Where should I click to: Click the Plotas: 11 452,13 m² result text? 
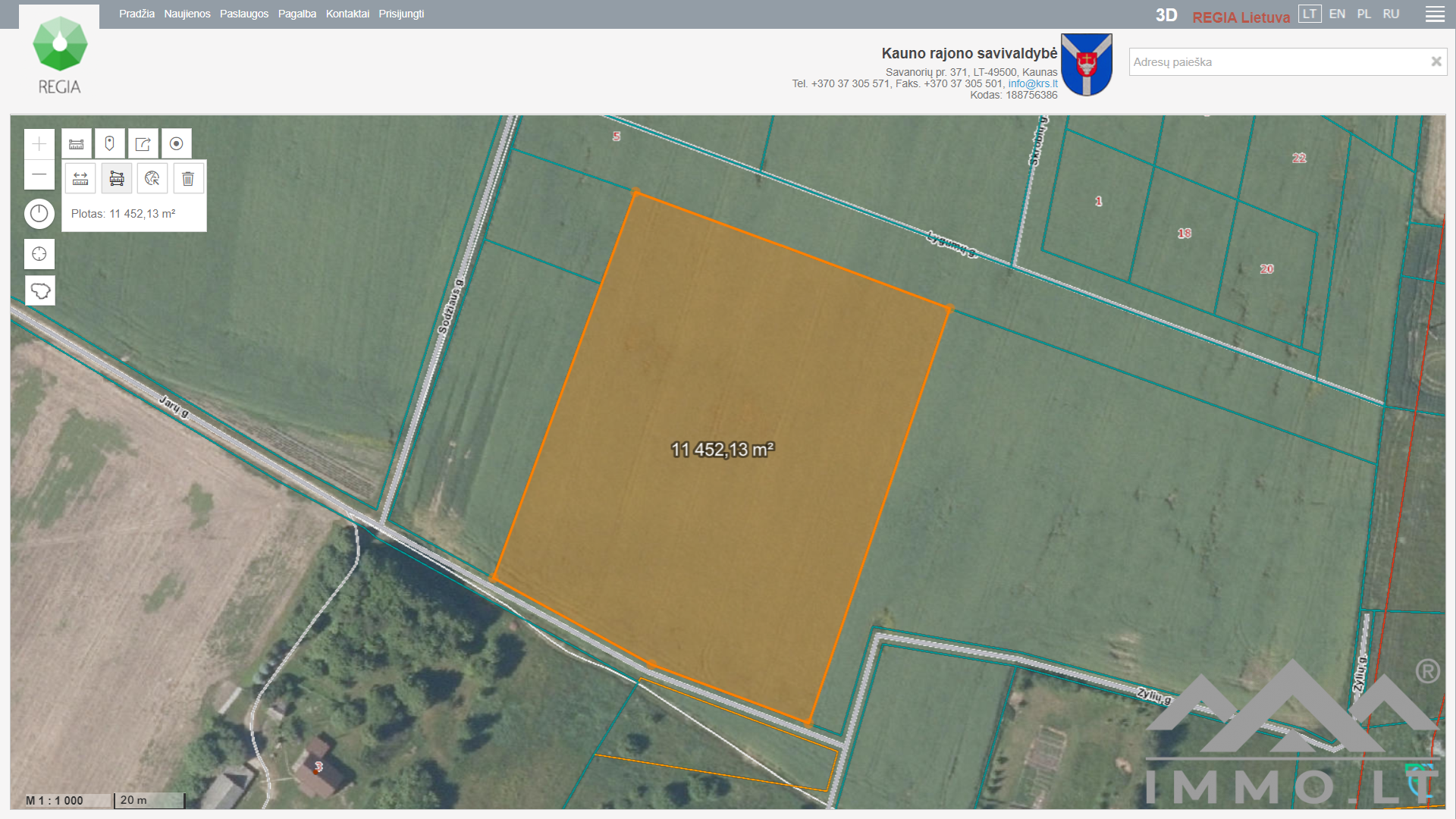coord(124,214)
